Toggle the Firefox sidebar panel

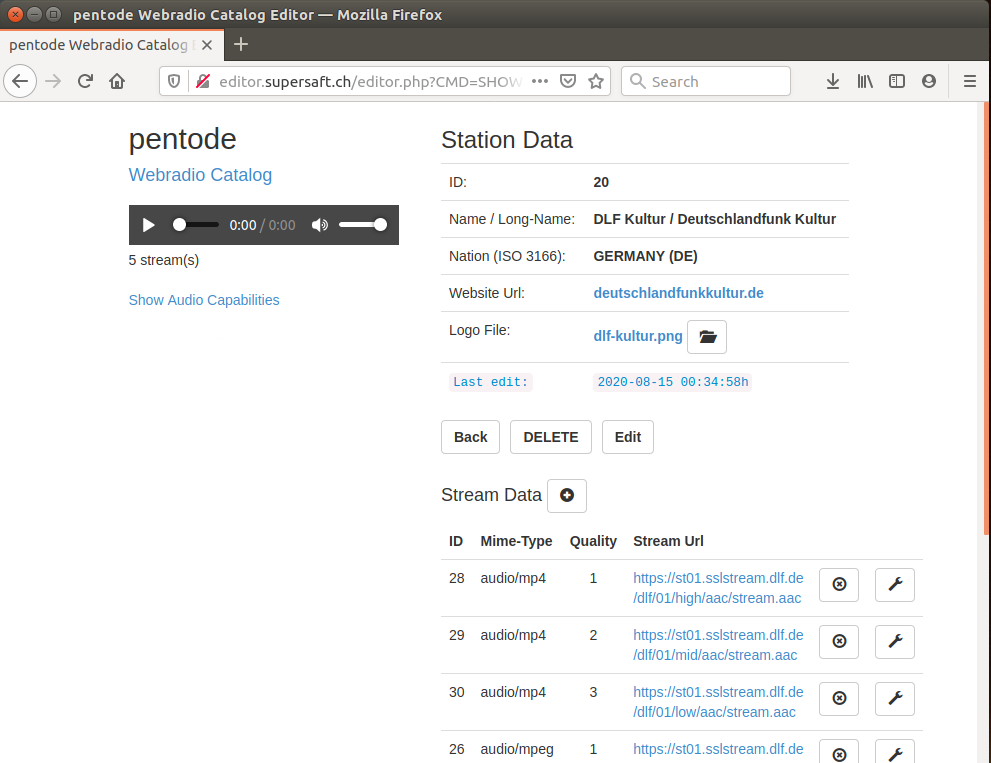click(x=896, y=81)
